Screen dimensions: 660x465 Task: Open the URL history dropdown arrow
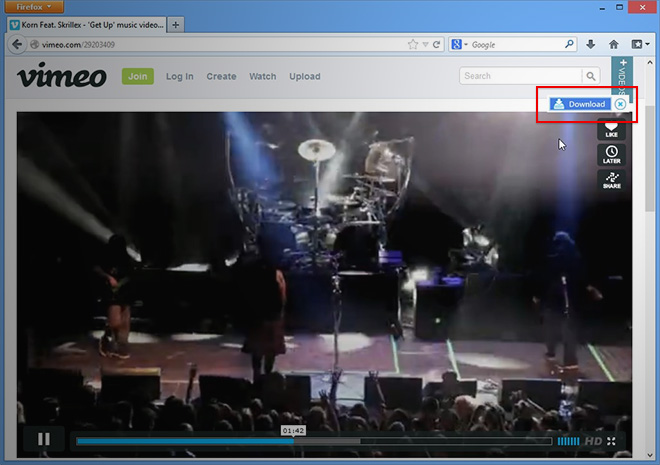(426, 44)
